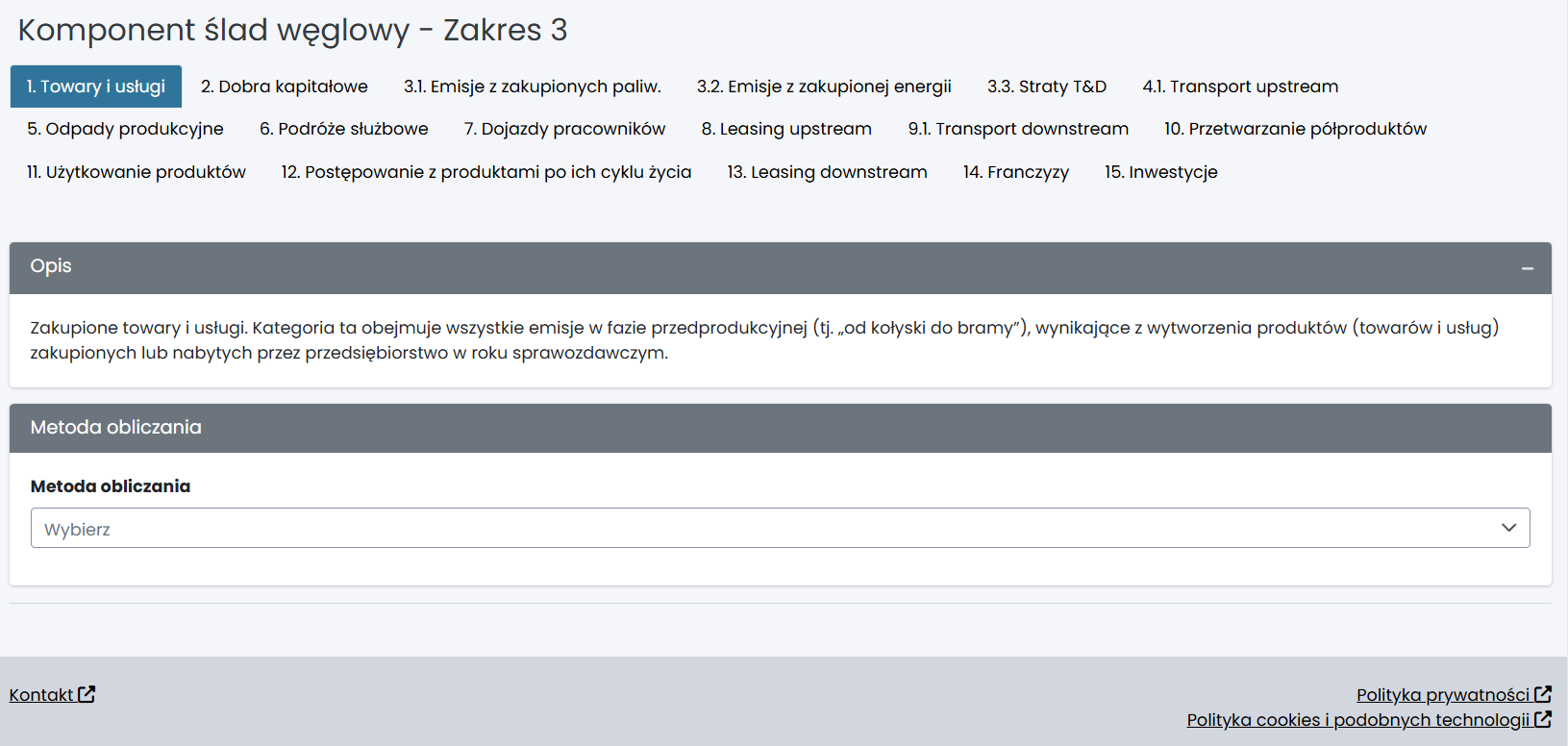This screenshot has height=746, width=1568.
Task: Click the Polityka prywatności external link icon
Action: pos(1543,694)
